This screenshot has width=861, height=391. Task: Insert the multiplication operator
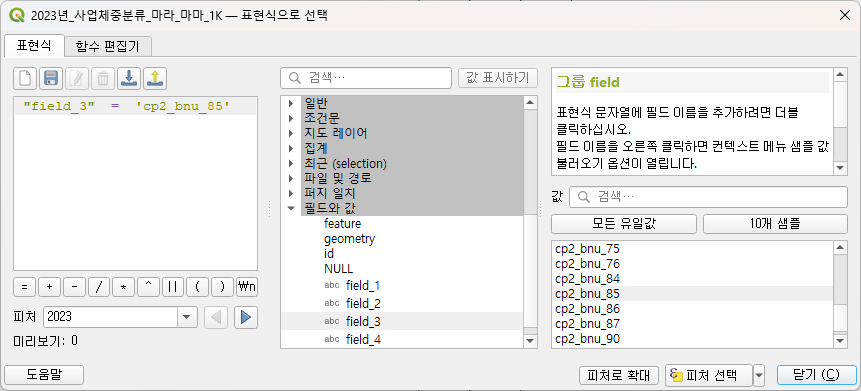click(x=124, y=287)
